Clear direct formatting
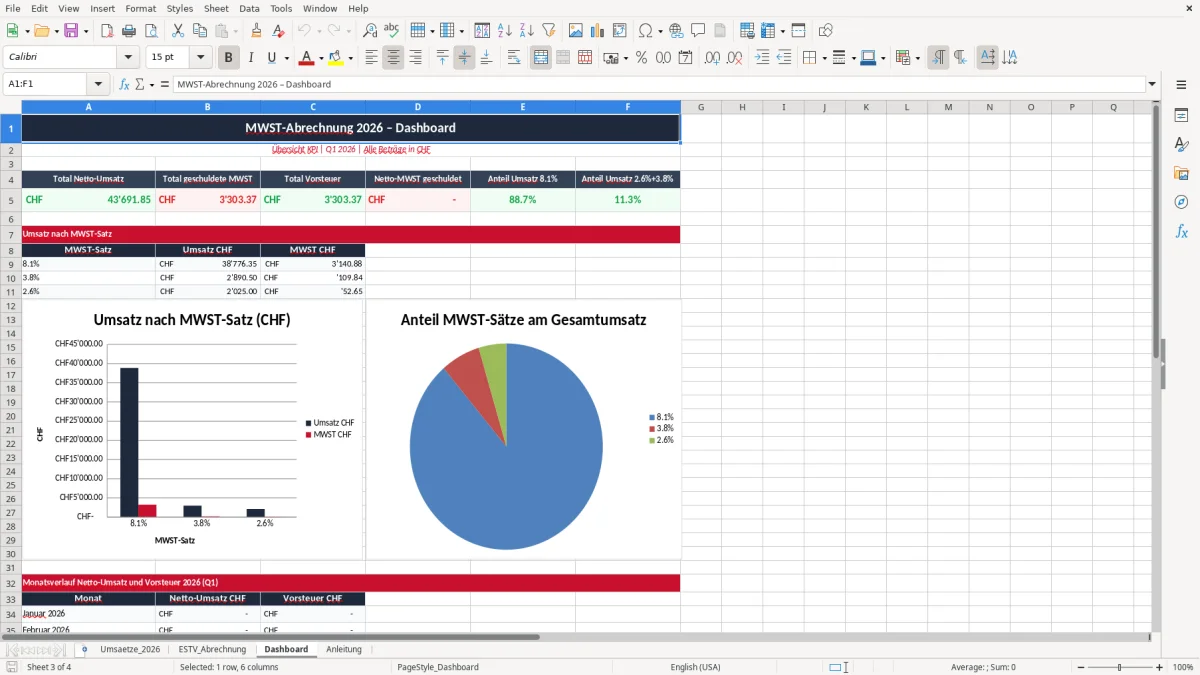 pyautogui.click(x=278, y=31)
